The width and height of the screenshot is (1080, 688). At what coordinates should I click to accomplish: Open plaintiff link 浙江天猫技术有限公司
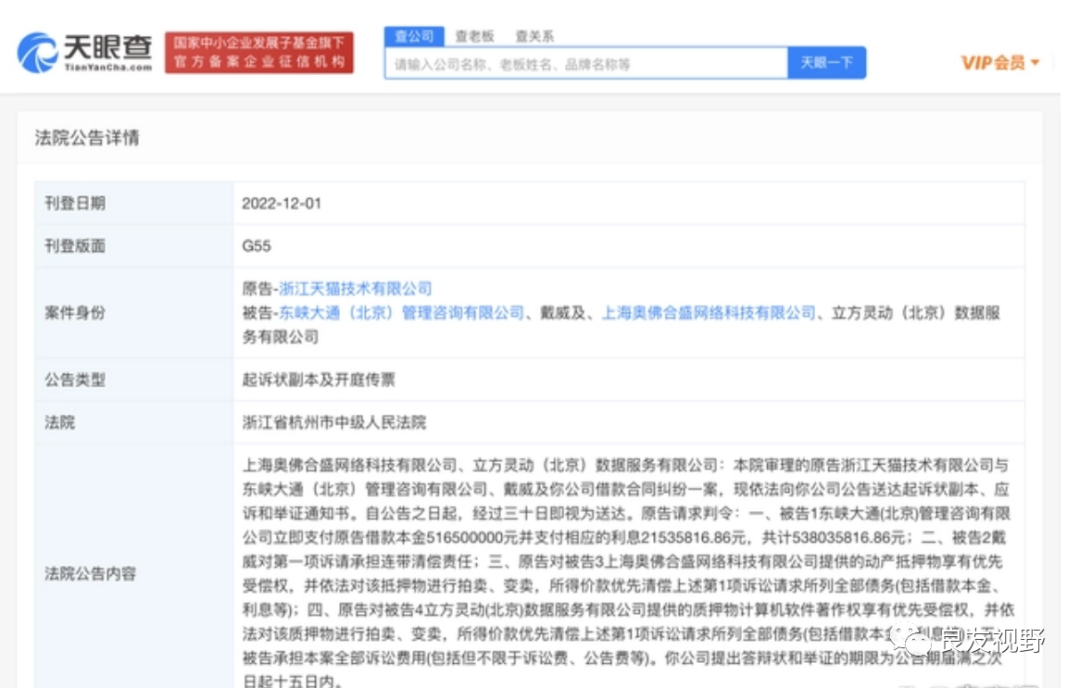(x=355, y=289)
